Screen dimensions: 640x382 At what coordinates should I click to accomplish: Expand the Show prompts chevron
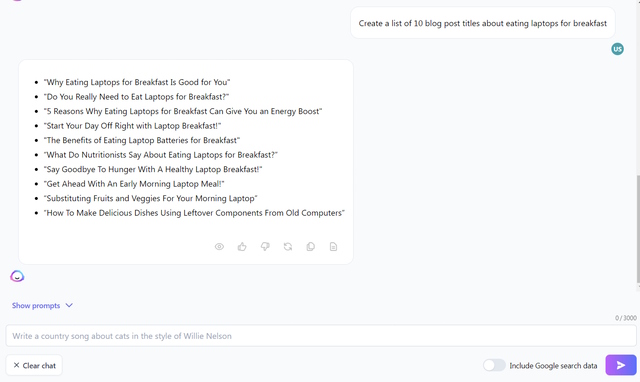69,305
